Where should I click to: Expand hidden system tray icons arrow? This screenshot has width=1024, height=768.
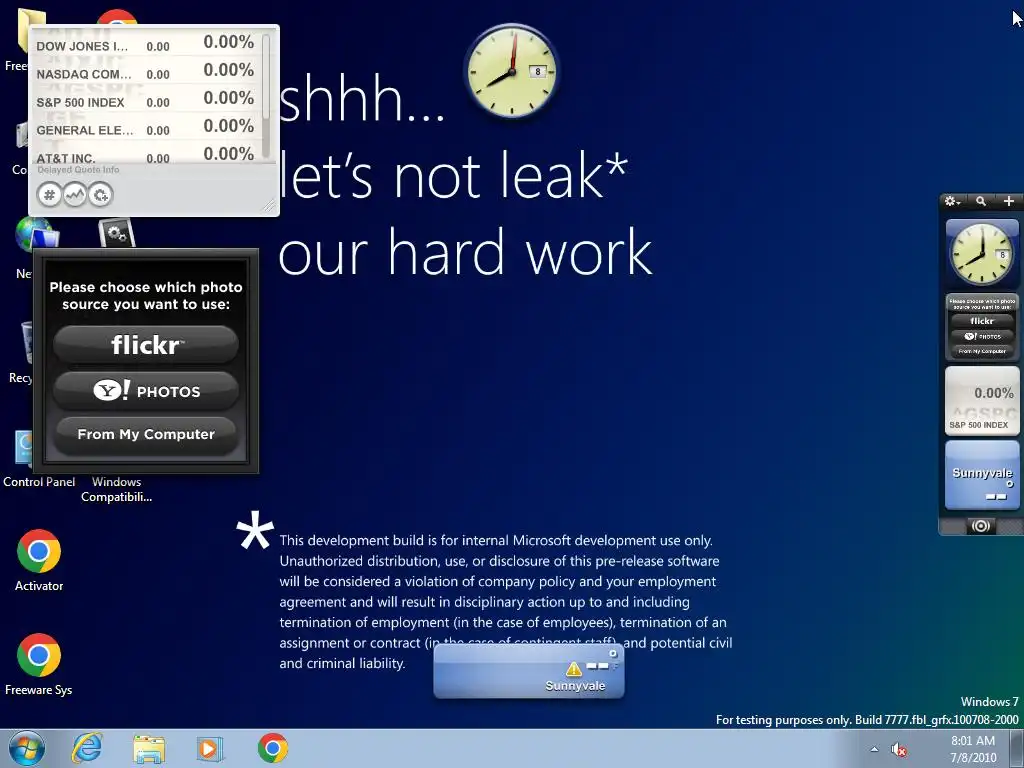pyautogui.click(x=874, y=749)
